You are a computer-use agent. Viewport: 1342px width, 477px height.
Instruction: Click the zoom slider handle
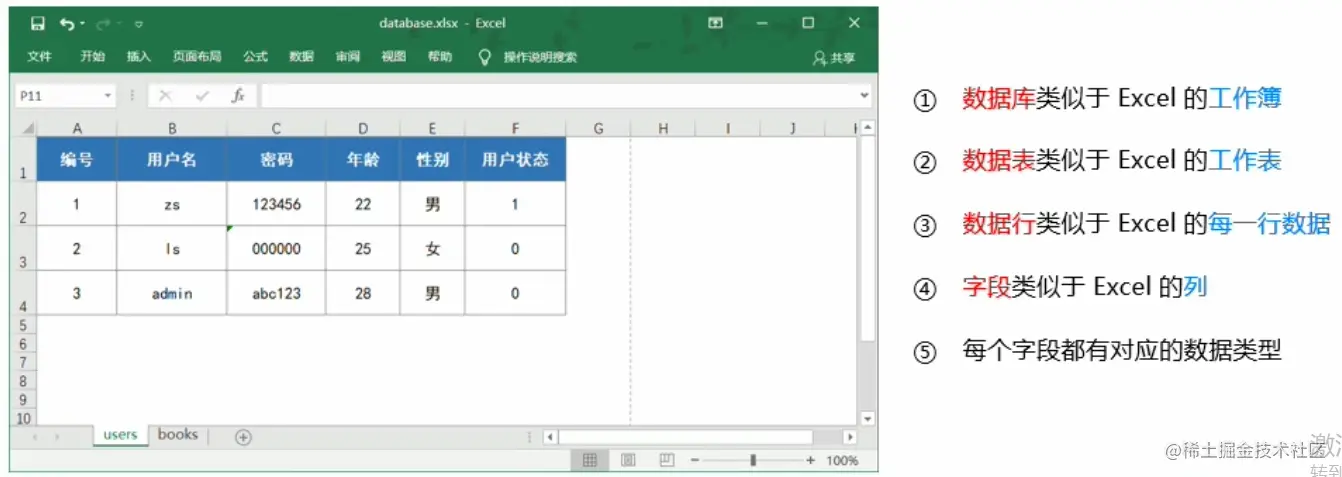(x=753, y=460)
